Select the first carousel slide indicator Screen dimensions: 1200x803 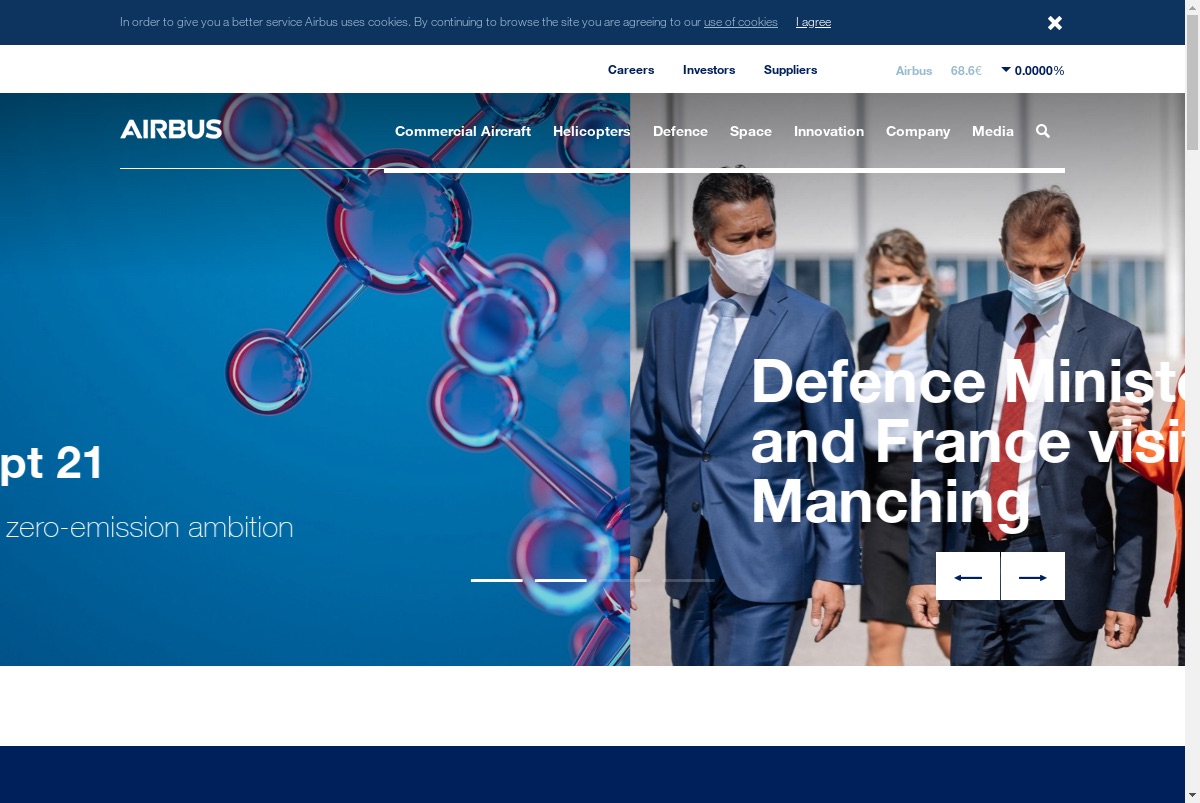(x=497, y=580)
